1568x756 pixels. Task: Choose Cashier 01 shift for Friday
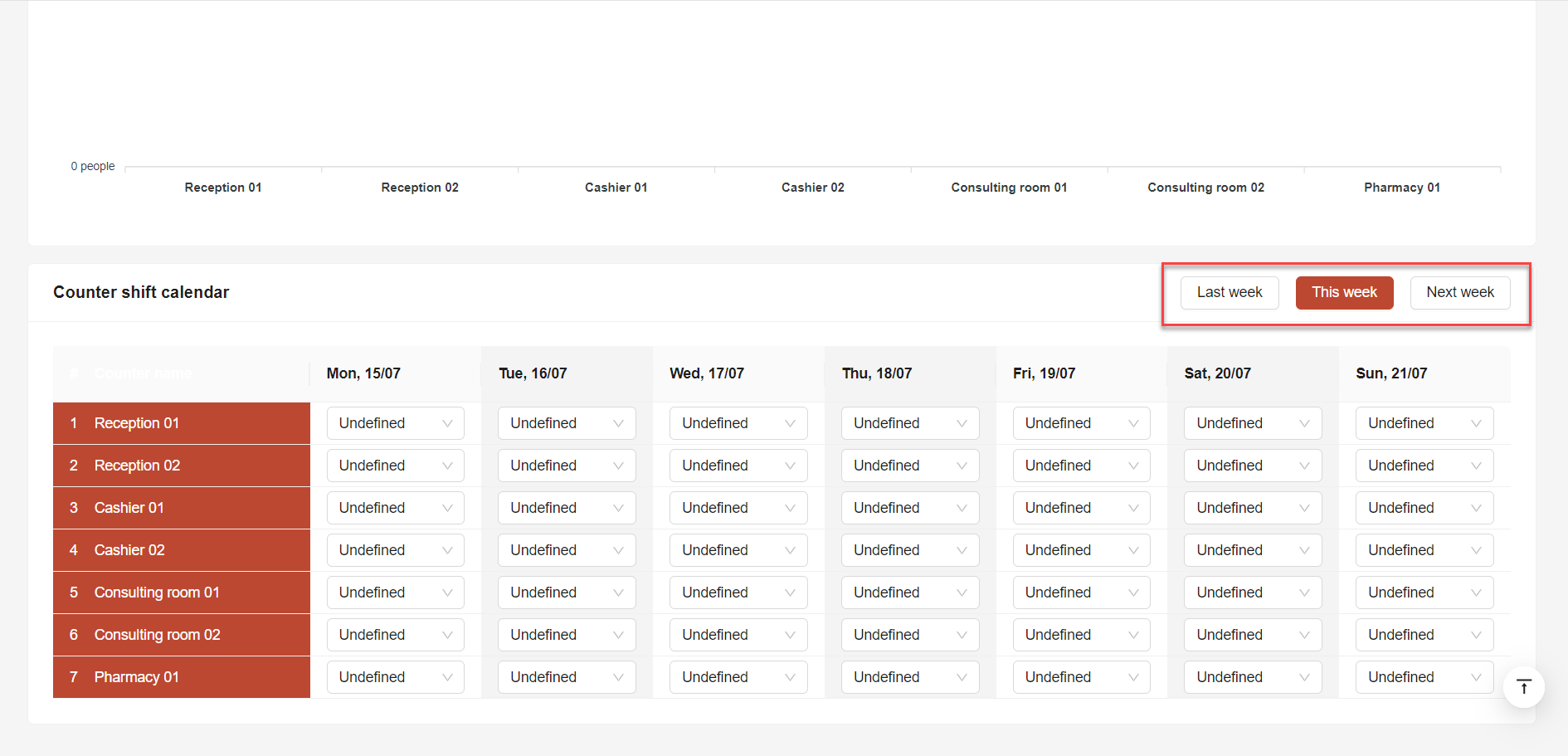(x=1081, y=508)
